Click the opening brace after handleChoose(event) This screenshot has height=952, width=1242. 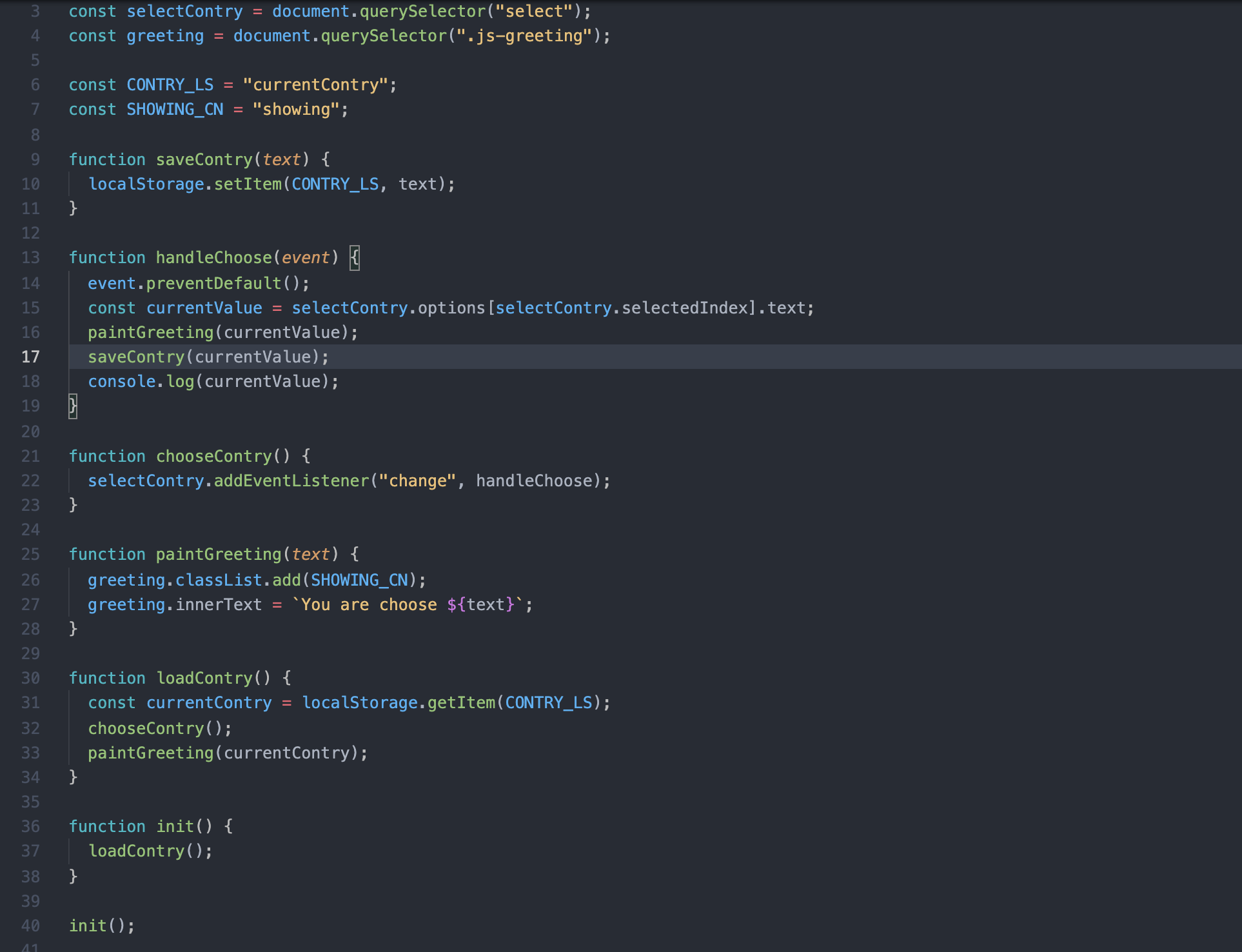(355, 257)
